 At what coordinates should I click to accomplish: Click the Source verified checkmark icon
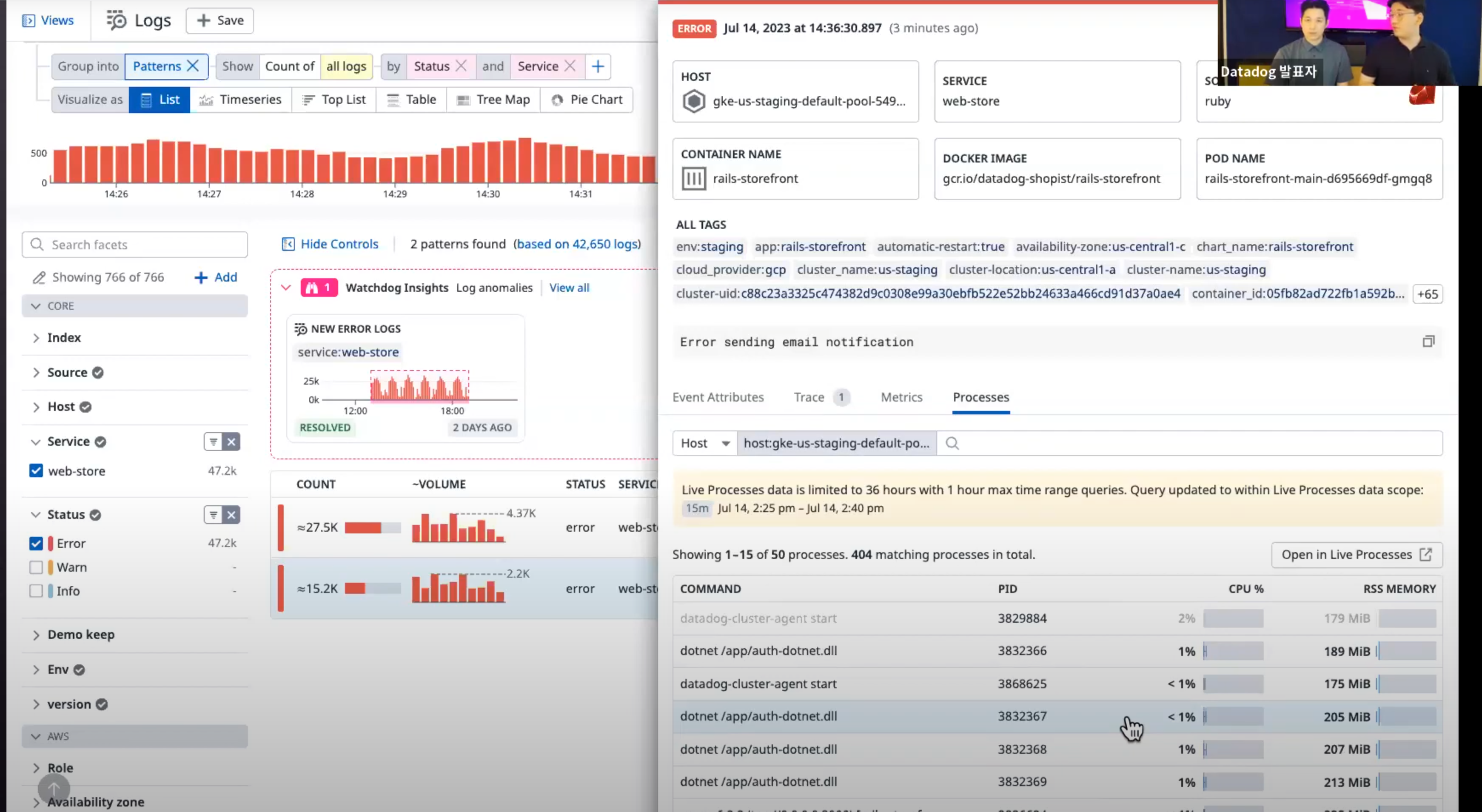pos(98,372)
